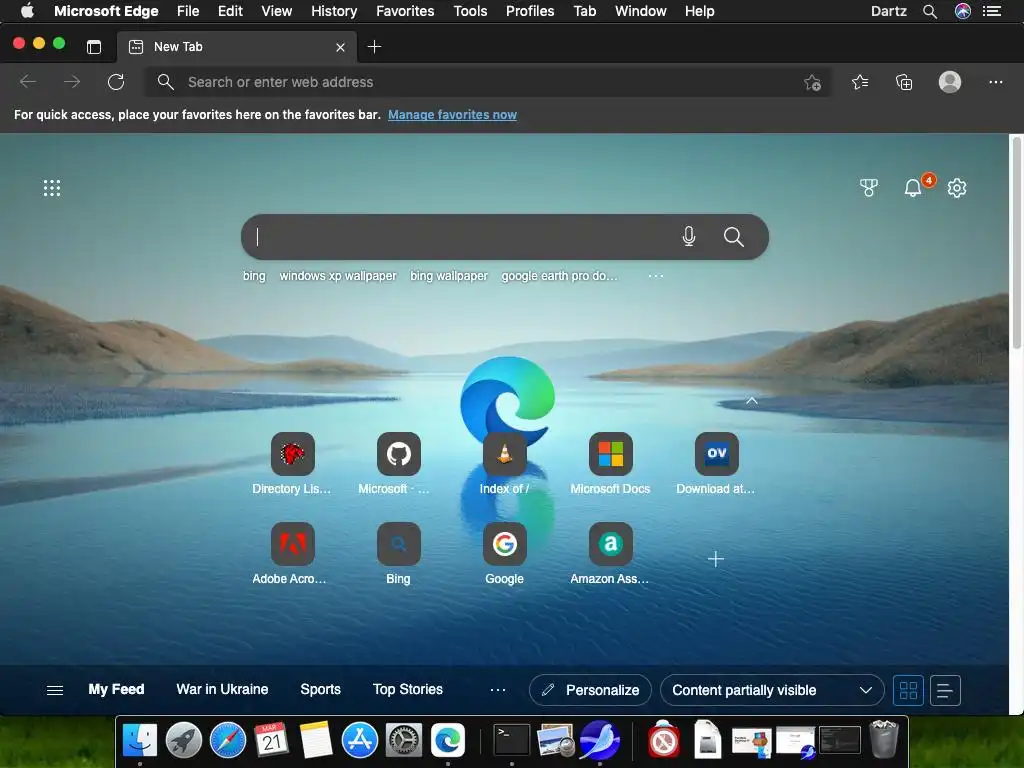Open the Microsoft Docs quick link

611,464
